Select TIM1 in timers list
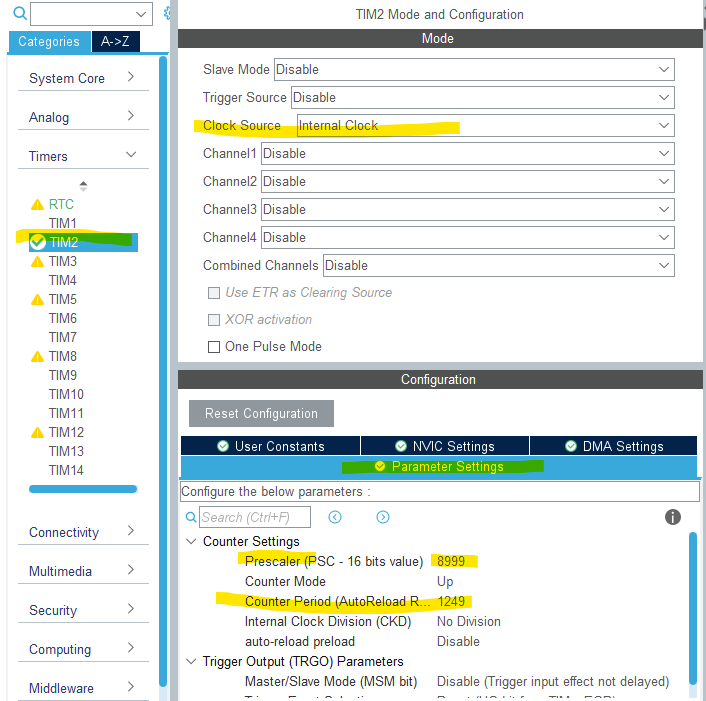 63,223
